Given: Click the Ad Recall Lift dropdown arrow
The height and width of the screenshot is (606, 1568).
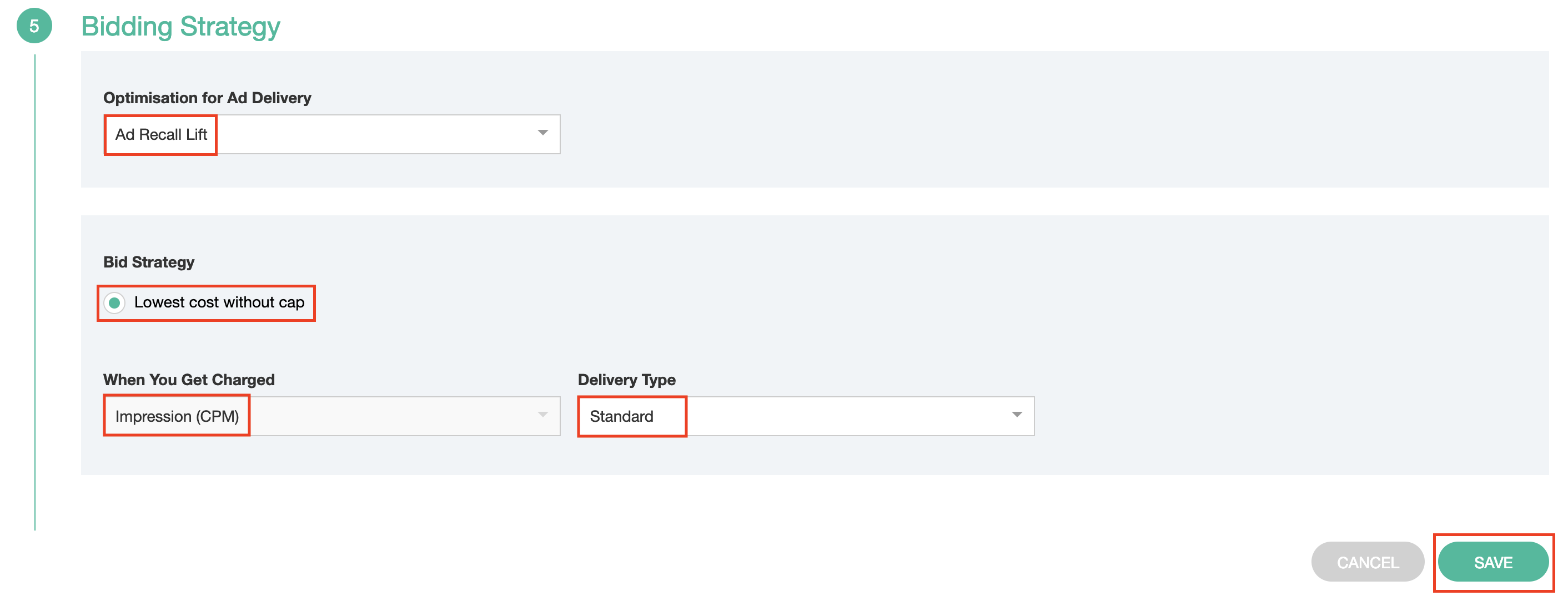Looking at the screenshot, I should pyautogui.click(x=542, y=133).
